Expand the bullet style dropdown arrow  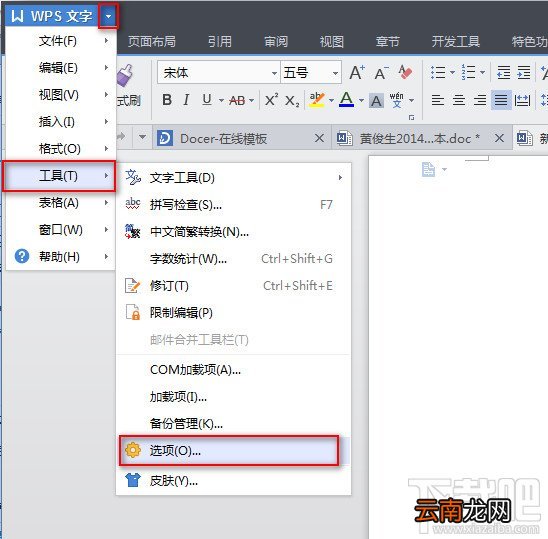[452, 73]
